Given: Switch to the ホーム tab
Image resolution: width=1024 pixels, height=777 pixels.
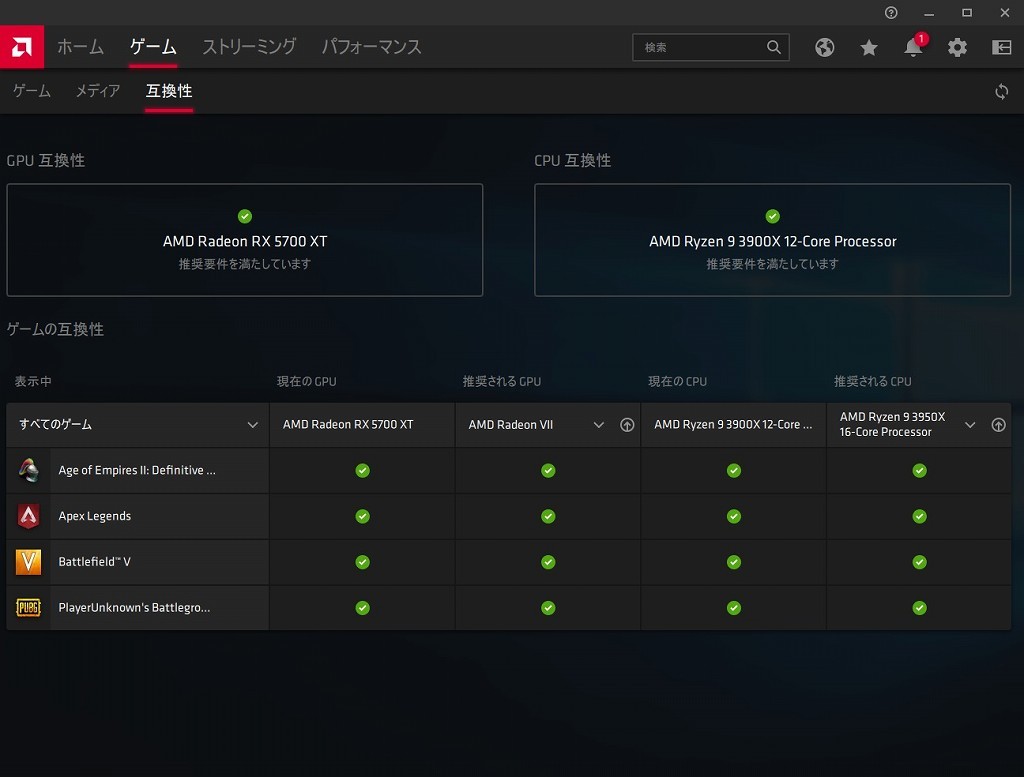Looking at the screenshot, I should (80, 47).
